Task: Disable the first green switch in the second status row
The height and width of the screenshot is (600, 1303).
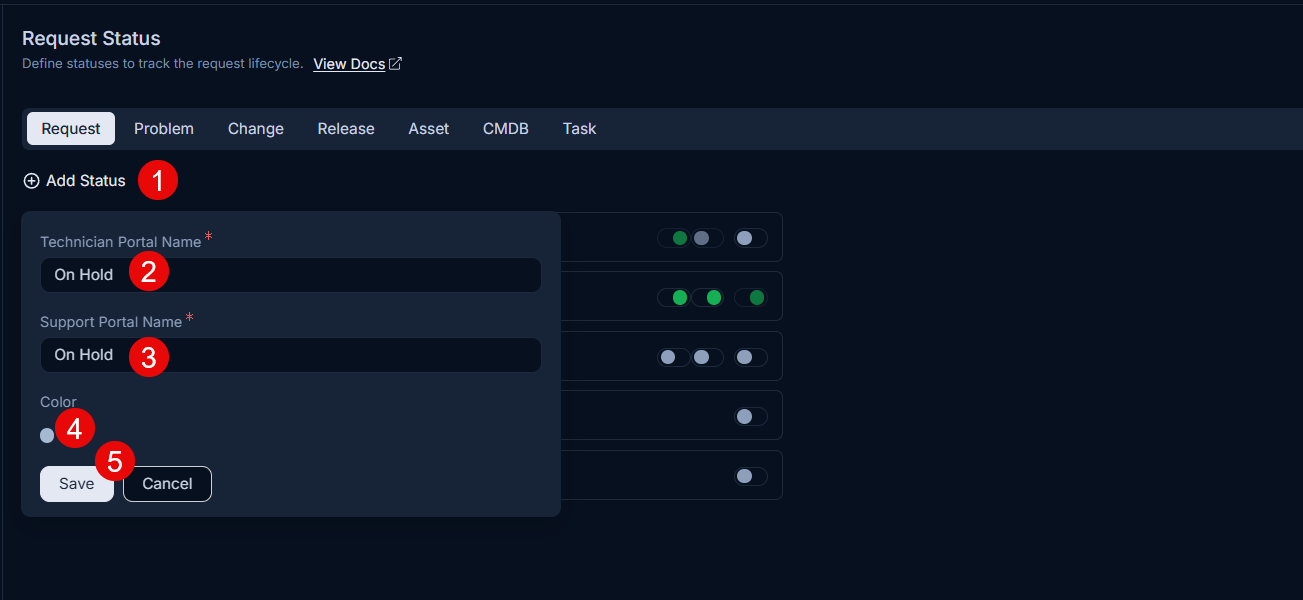Action: [674, 297]
